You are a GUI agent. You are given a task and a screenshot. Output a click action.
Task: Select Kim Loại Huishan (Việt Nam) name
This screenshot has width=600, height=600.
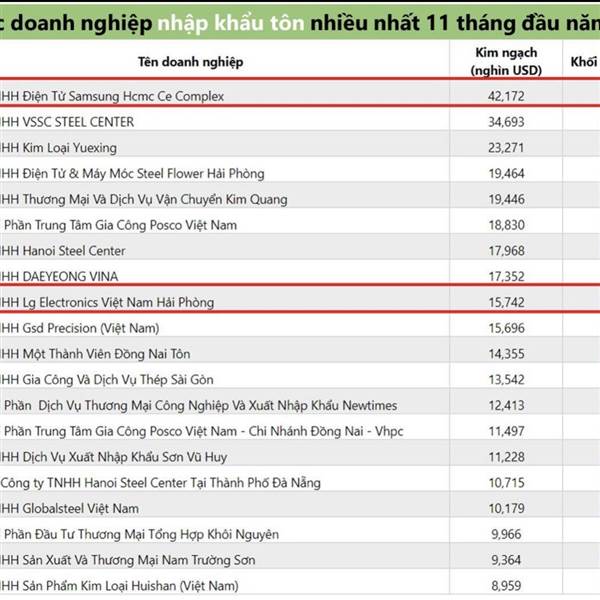[119, 586]
